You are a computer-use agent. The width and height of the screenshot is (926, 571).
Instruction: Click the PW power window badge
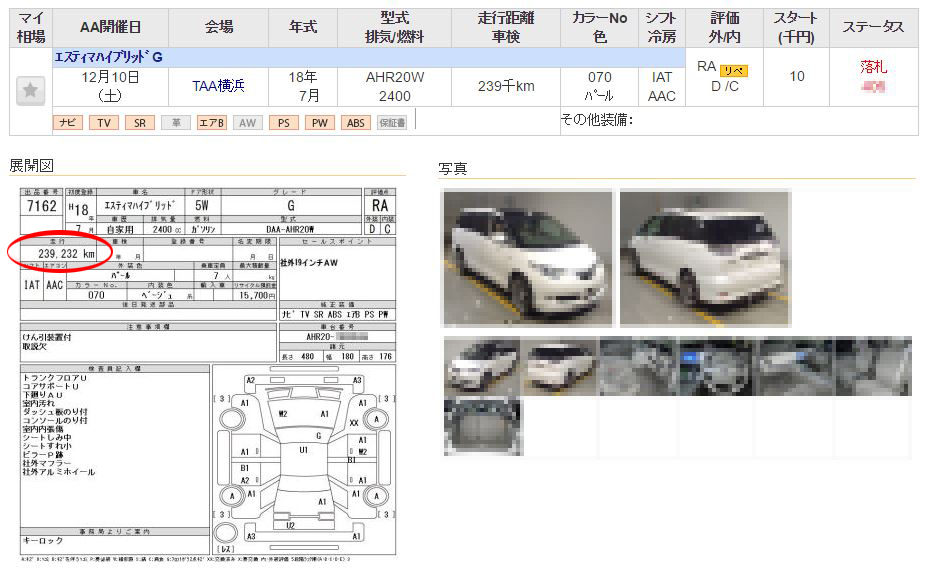[319, 123]
